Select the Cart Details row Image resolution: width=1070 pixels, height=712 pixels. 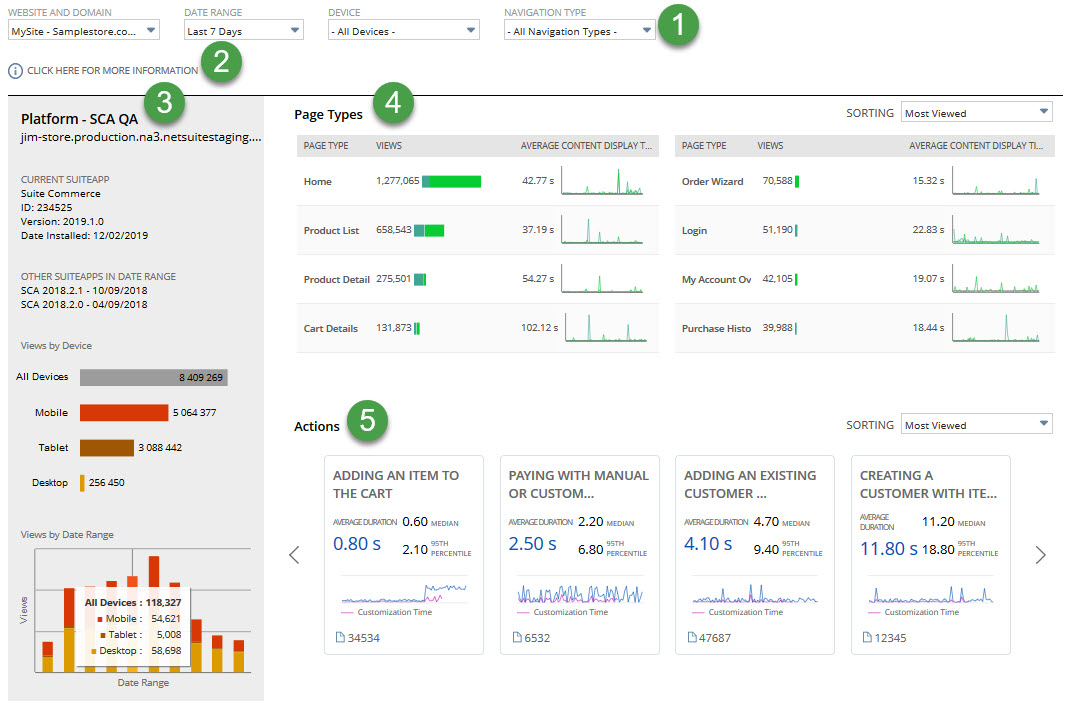[478, 328]
